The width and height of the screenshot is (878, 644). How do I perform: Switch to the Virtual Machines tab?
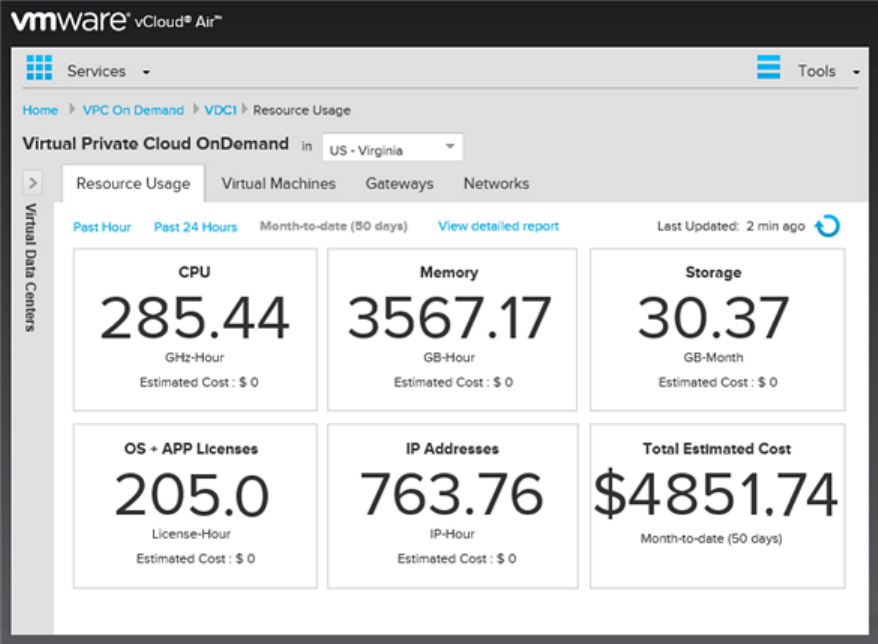[x=278, y=184]
